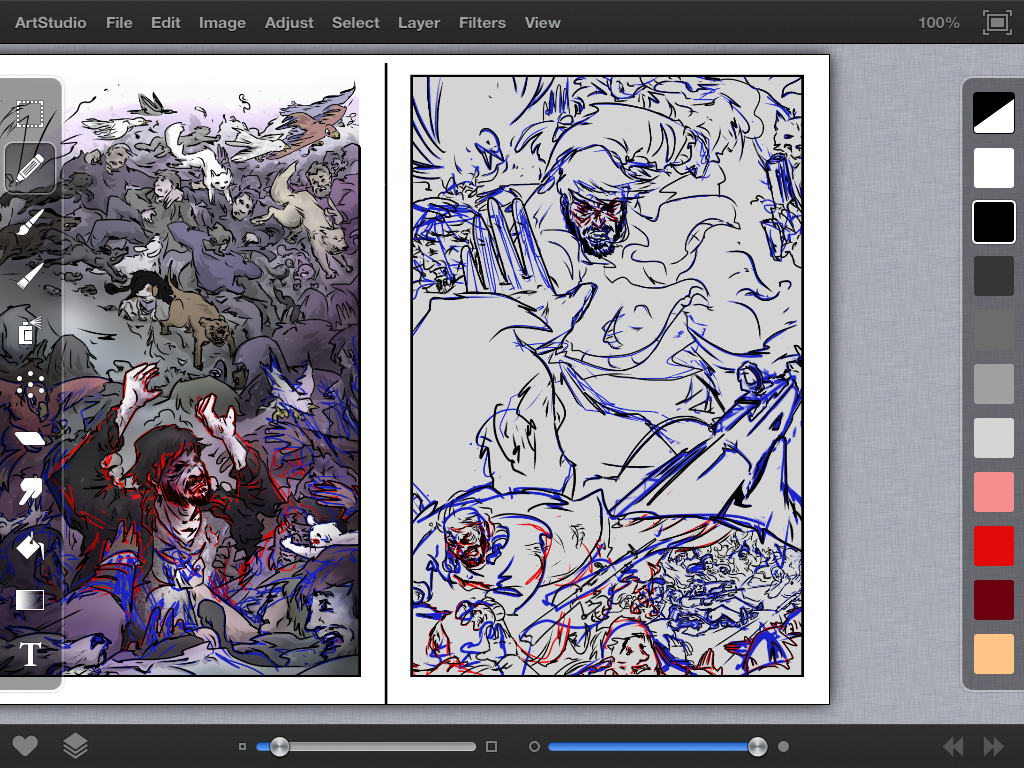Open the View menu
The image size is (1024, 768).
[x=542, y=23]
